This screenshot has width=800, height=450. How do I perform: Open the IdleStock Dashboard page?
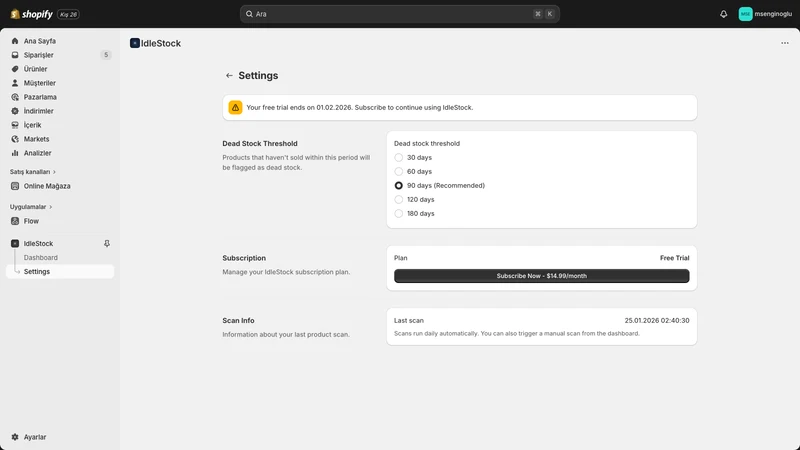pos(41,258)
